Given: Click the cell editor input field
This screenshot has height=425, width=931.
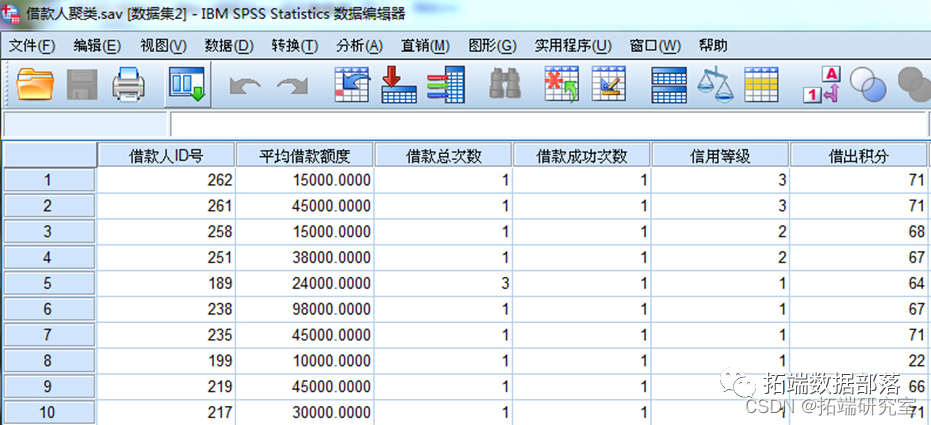Looking at the screenshot, I should click(548, 123).
